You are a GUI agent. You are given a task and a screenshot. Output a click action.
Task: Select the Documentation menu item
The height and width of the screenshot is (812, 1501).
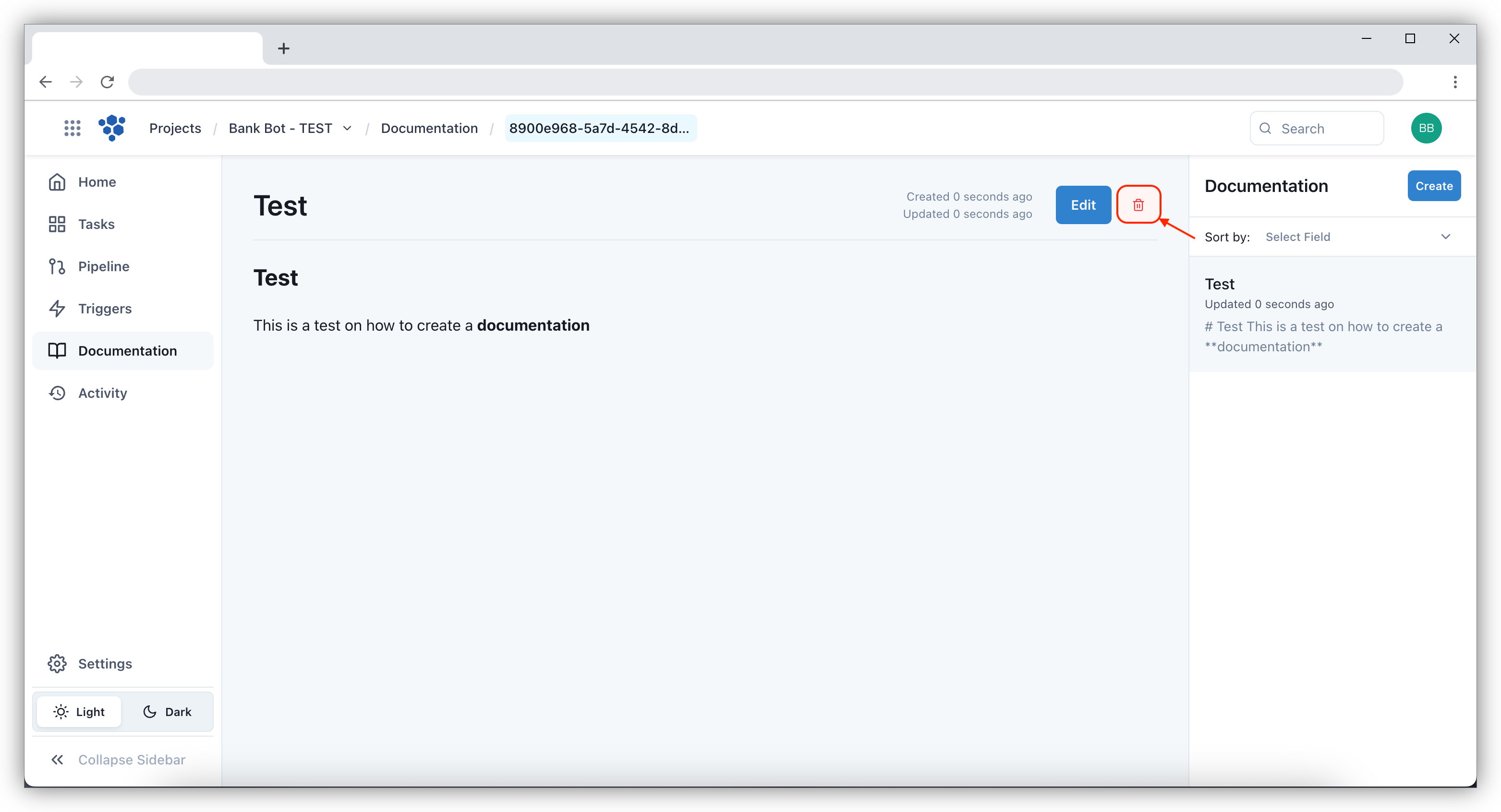click(127, 350)
